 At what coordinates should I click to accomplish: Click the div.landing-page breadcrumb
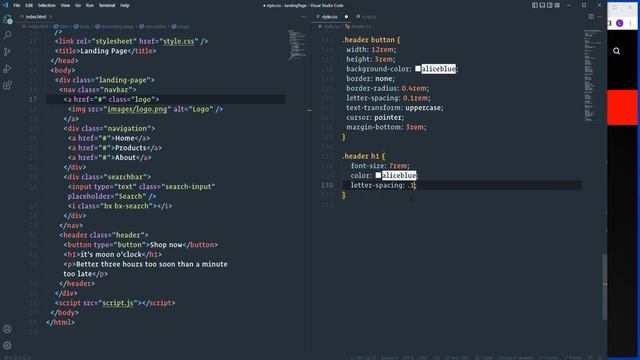click(114, 27)
